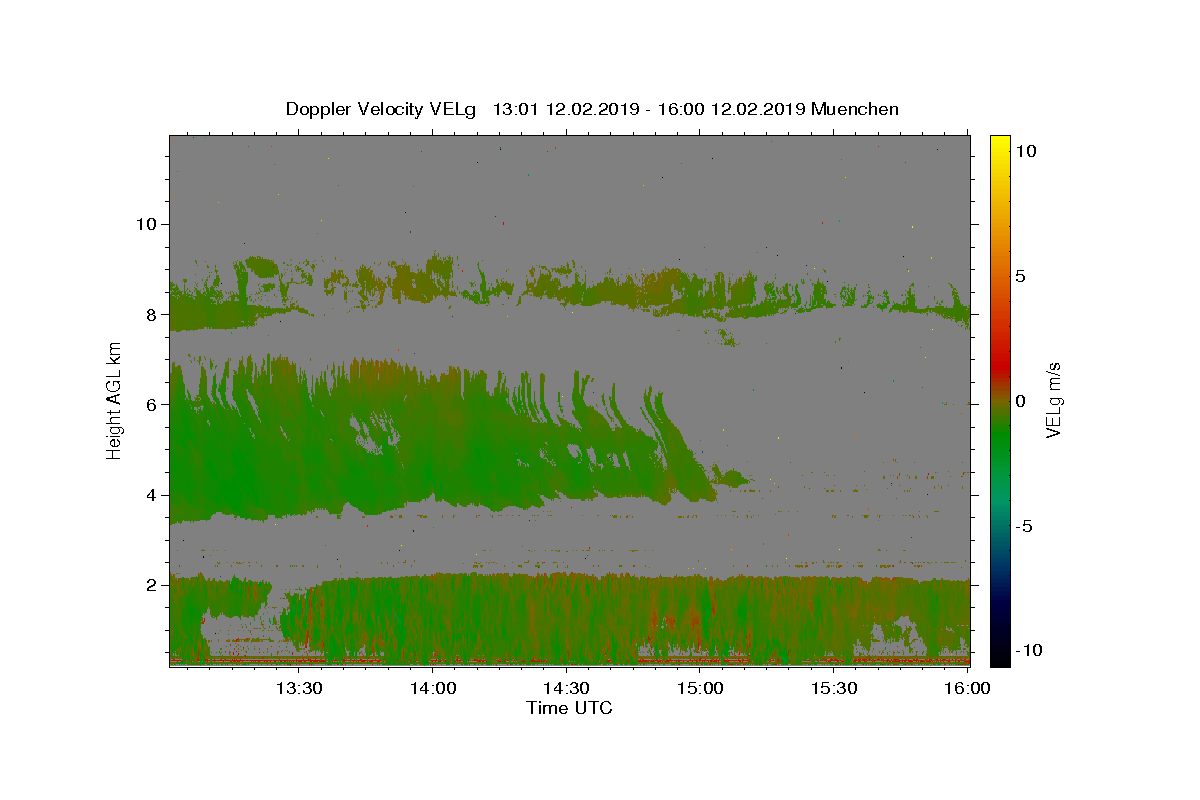This screenshot has height=800, width=1200.
Task: Click the yellow top of the colorbar
Action: pyautogui.click(x=999, y=145)
